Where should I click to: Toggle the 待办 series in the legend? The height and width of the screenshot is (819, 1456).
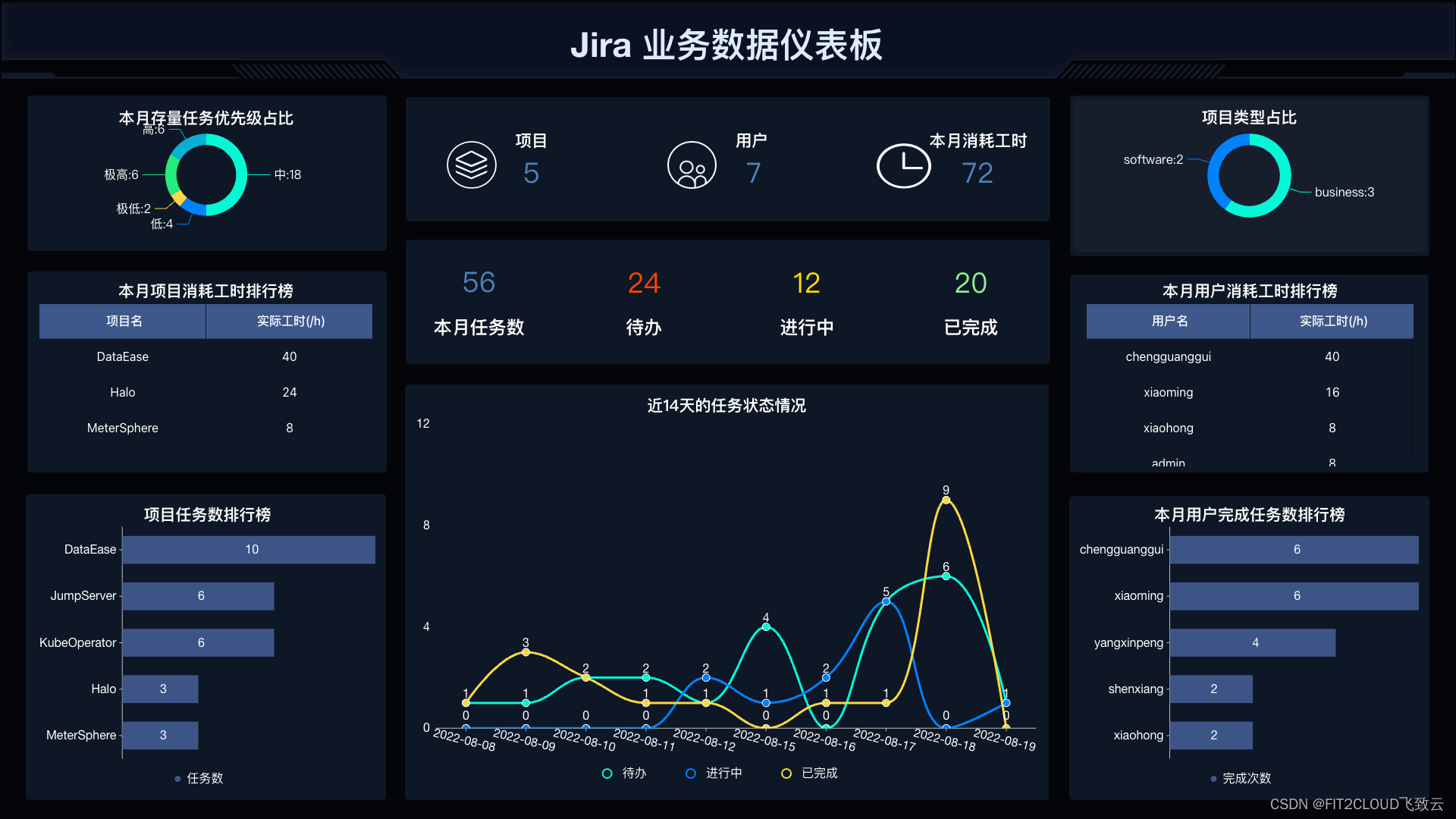click(x=607, y=773)
